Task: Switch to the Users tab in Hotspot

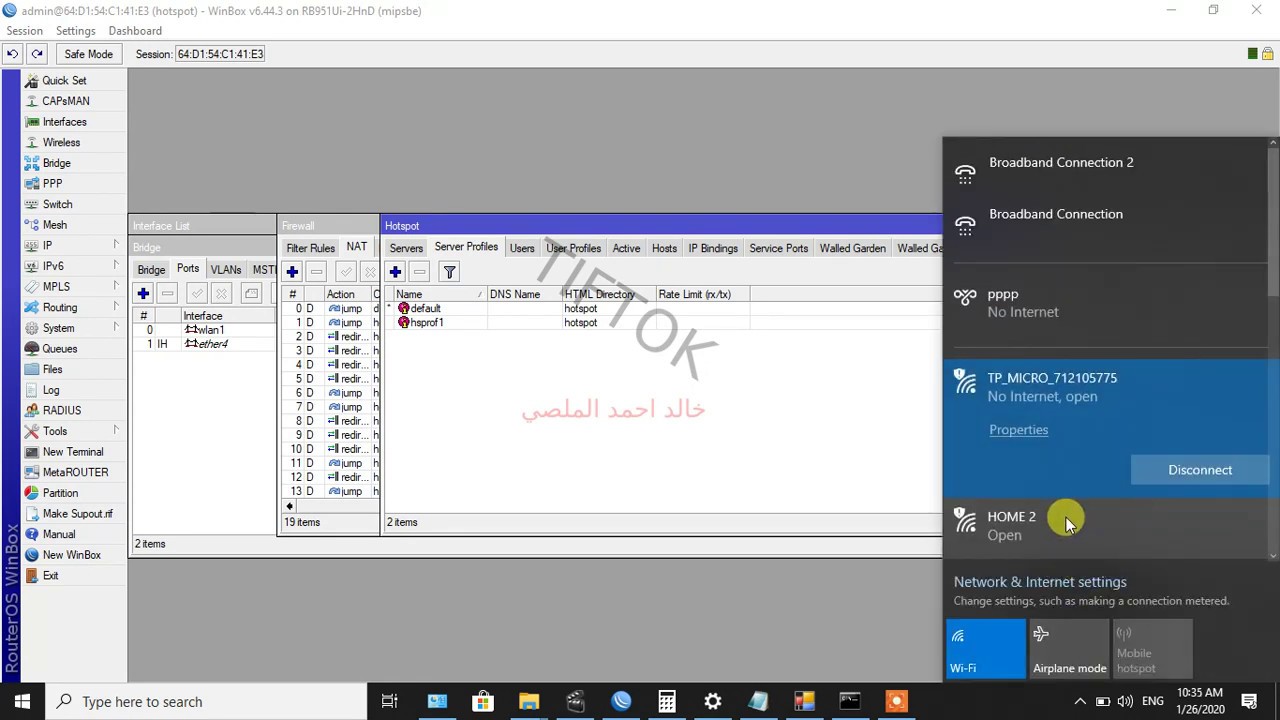Action: pyautogui.click(x=522, y=248)
